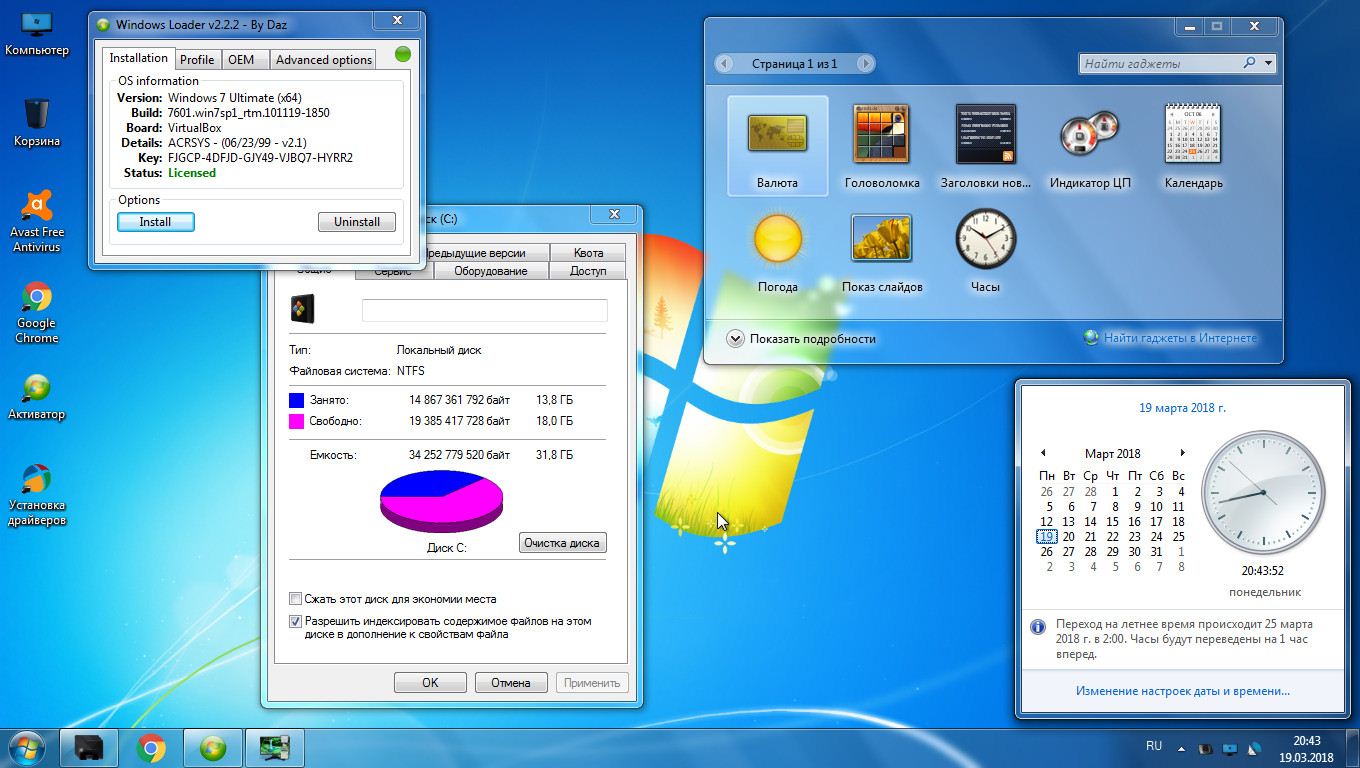This screenshot has width=1360, height=768.
Task: Open the Активатор desktop shortcut
Action: 37,396
